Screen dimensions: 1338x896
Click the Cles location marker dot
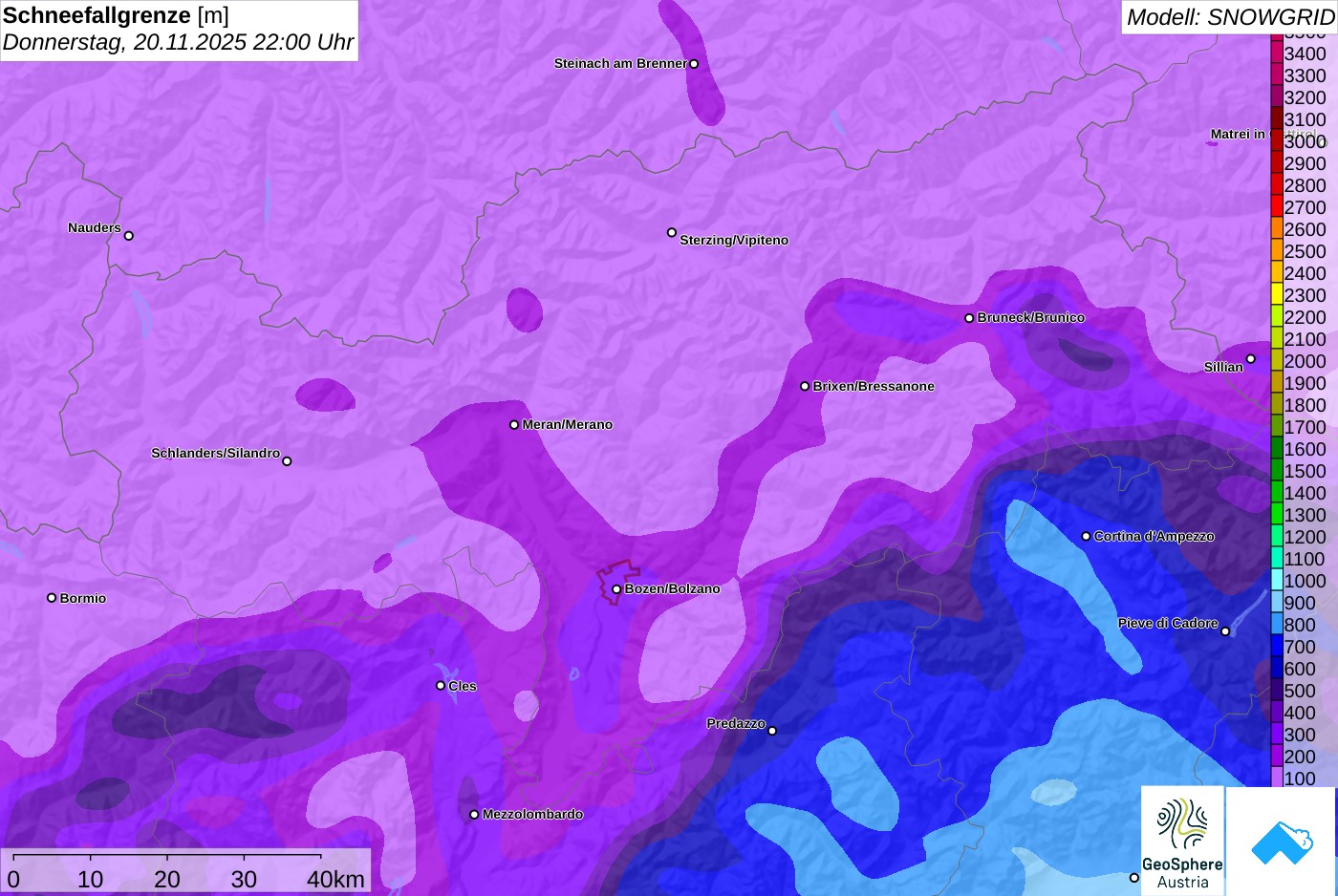coord(441,686)
